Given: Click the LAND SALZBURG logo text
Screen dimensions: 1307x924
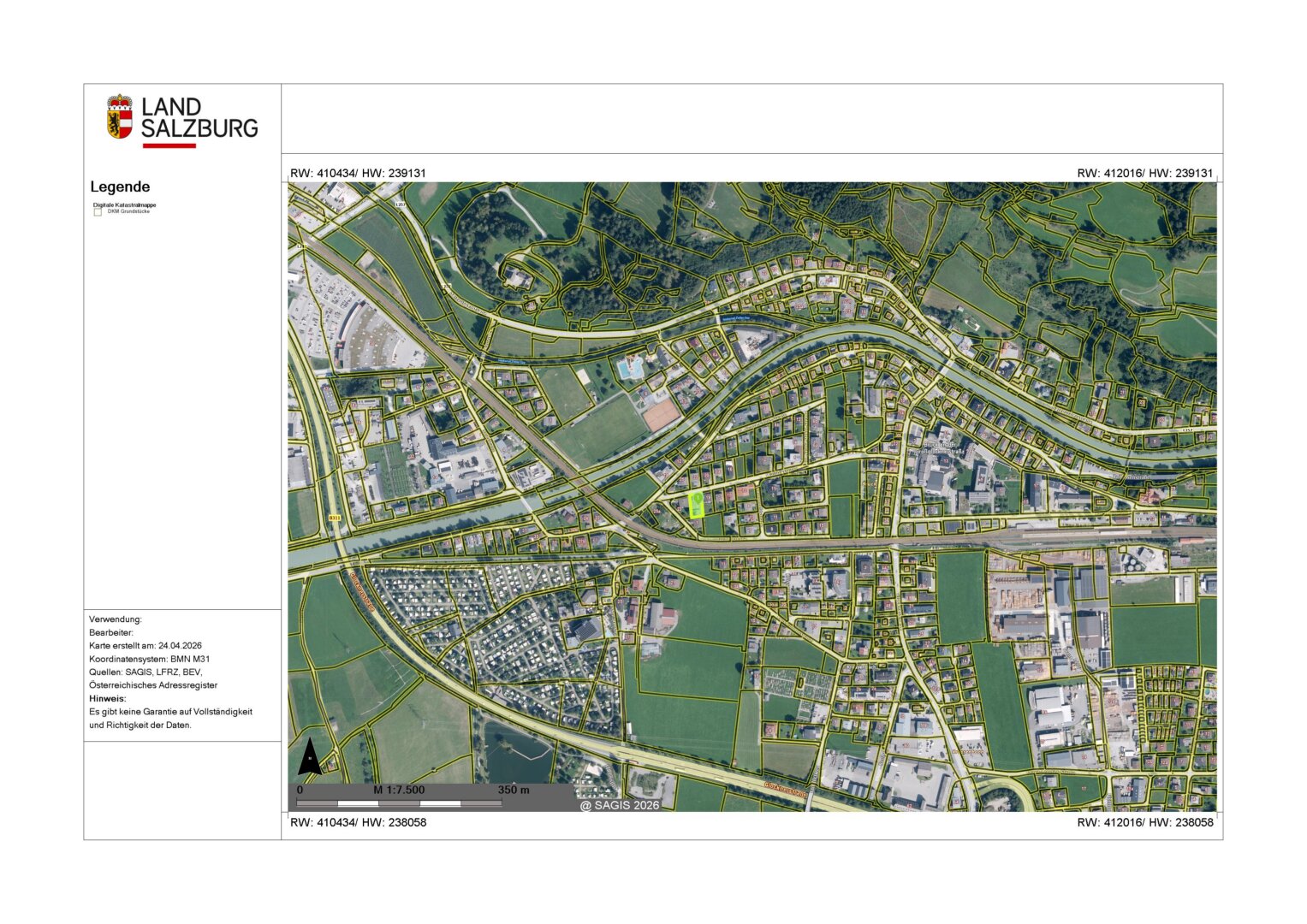Looking at the screenshot, I should [199, 118].
